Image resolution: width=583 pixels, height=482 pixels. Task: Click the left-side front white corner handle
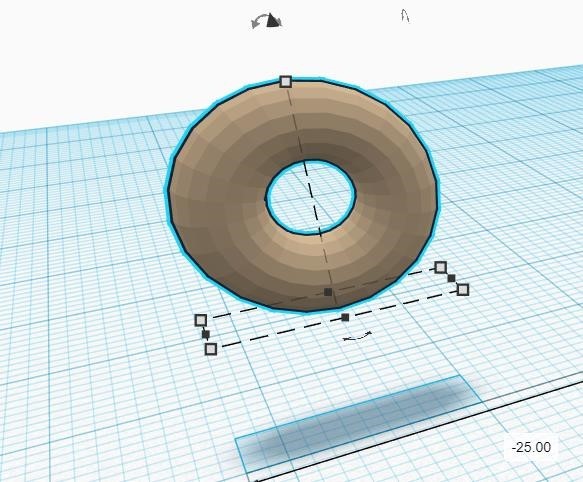click(x=211, y=349)
